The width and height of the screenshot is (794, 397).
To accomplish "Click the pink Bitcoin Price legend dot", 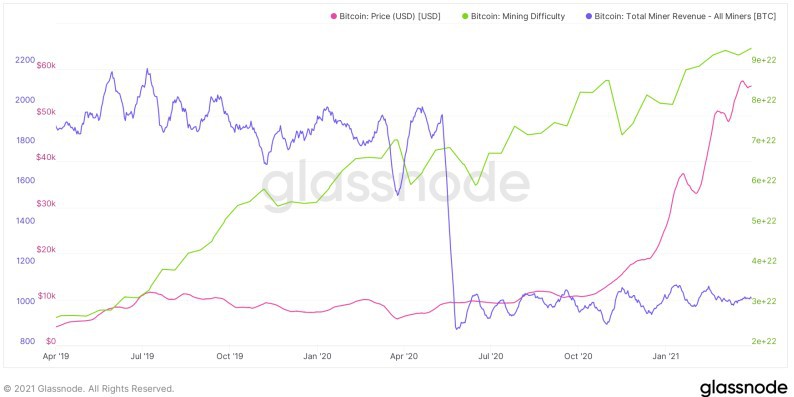I will tap(333, 16).
